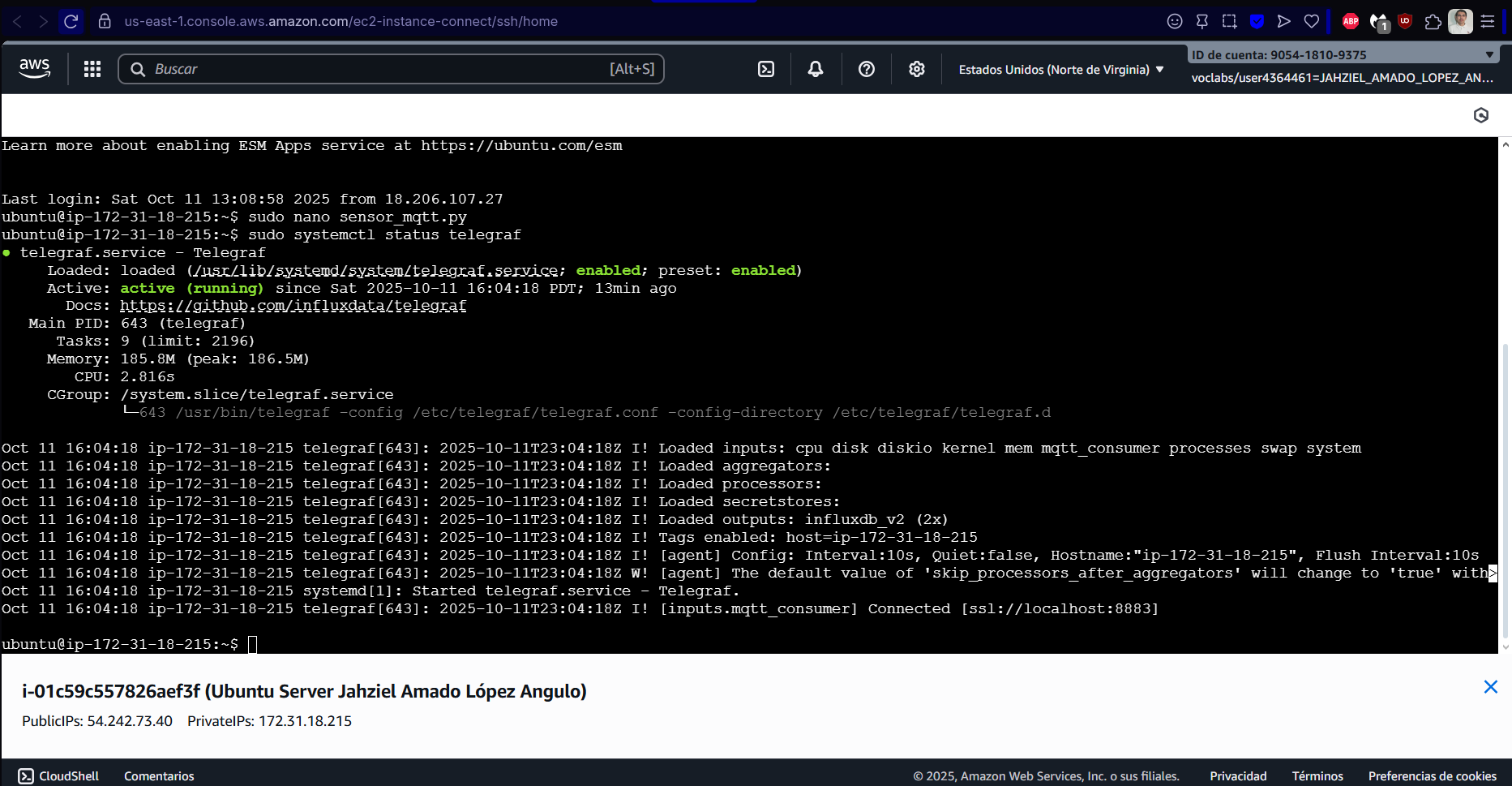Click the AWS logo home icon
This screenshot has height=786, width=1512.
35,69
